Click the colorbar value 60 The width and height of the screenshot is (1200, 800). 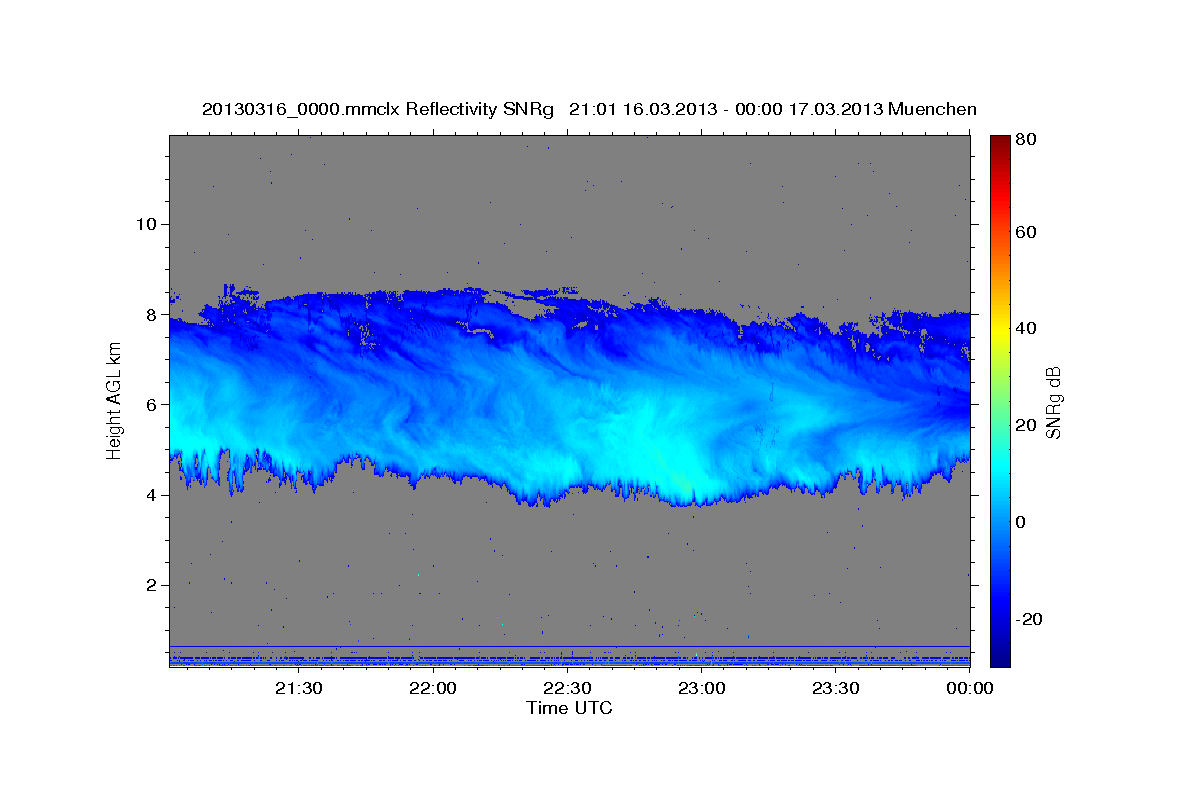[1026, 232]
